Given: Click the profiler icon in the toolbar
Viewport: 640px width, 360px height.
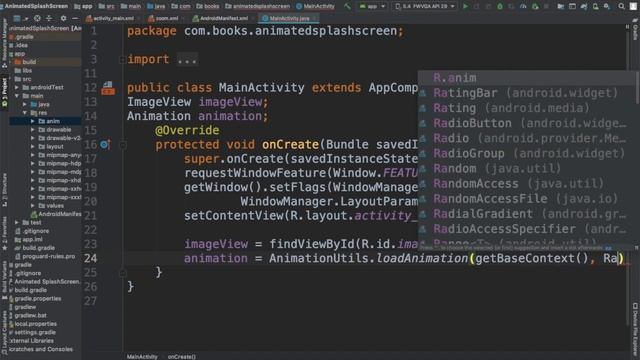Looking at the screenshot, I should (x=523, y=6).
